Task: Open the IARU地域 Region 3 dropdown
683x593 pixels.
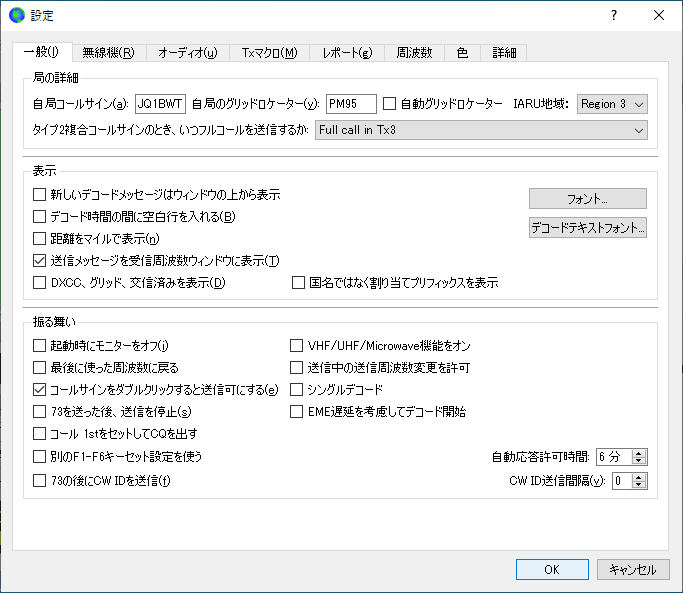Action: pos(611,104)
